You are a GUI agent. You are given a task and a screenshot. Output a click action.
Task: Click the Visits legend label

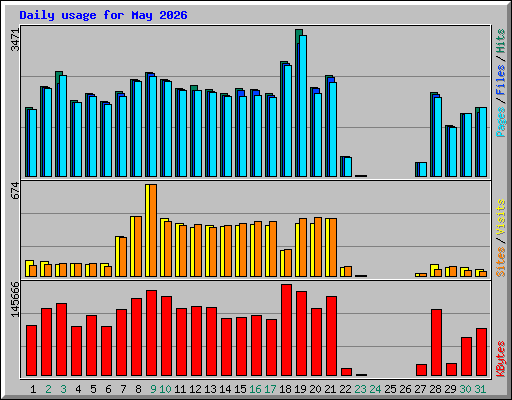501,217
